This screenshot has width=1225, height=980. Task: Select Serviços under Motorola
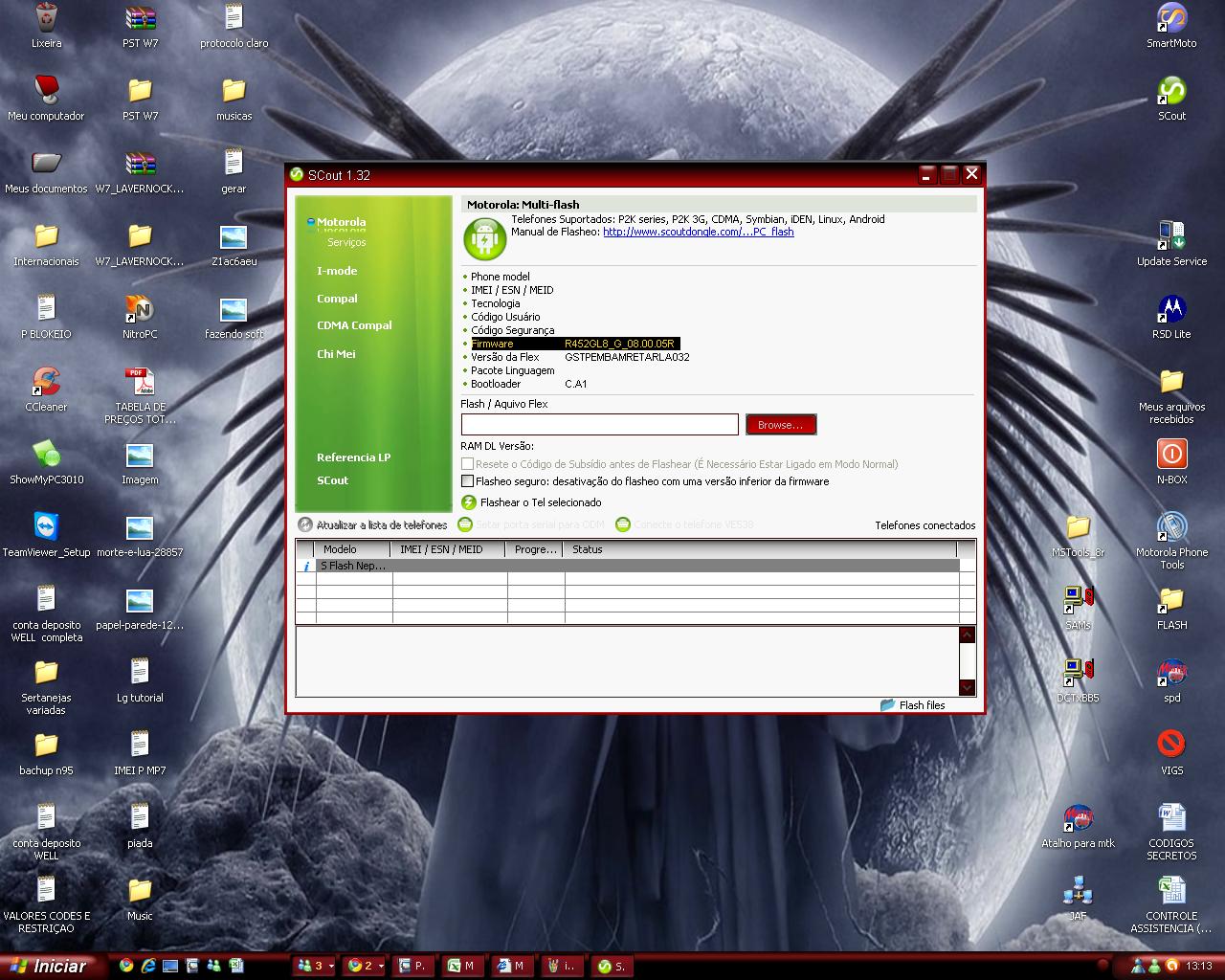coord(346,242)
